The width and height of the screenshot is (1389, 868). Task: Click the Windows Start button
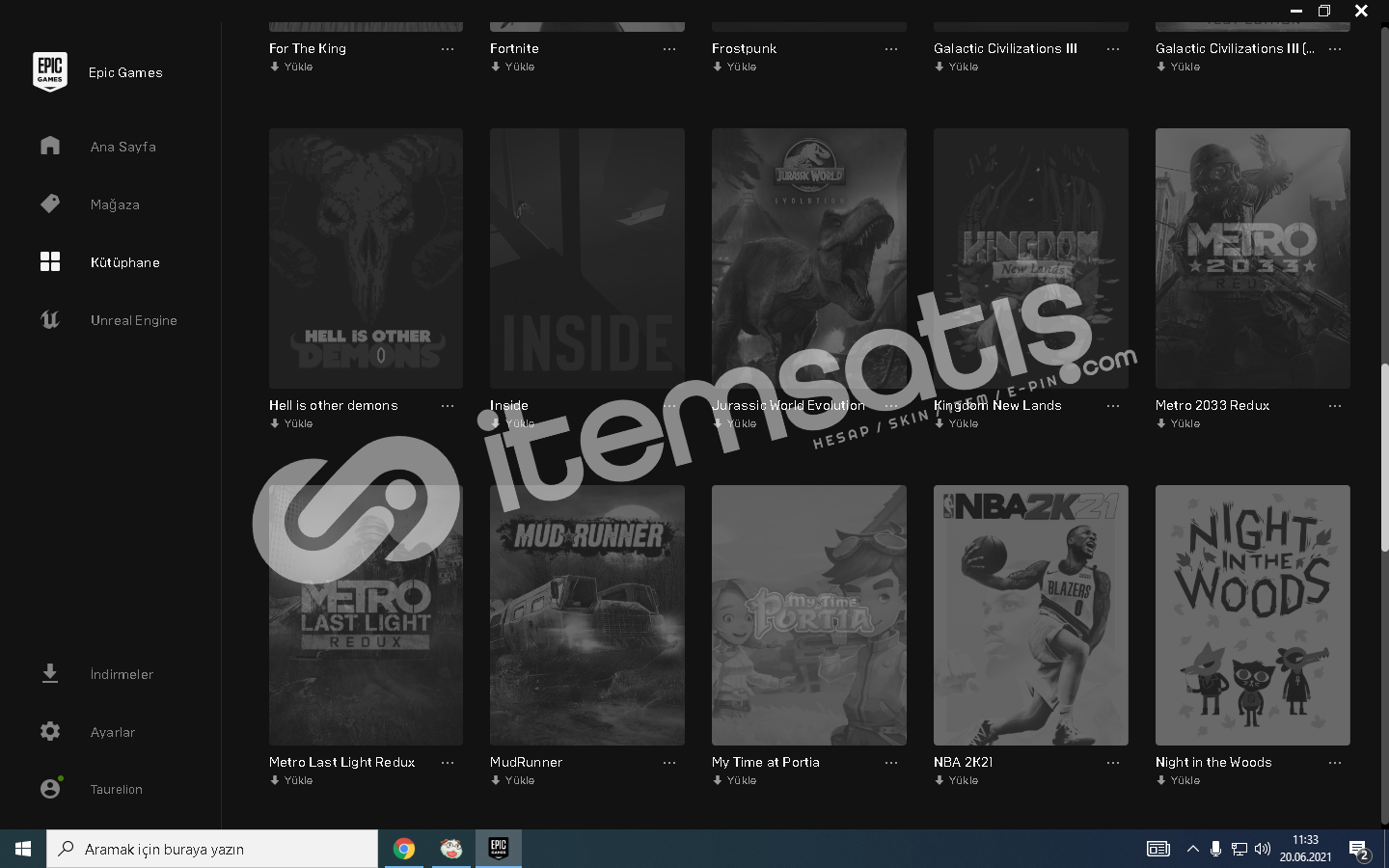point(23,849)
